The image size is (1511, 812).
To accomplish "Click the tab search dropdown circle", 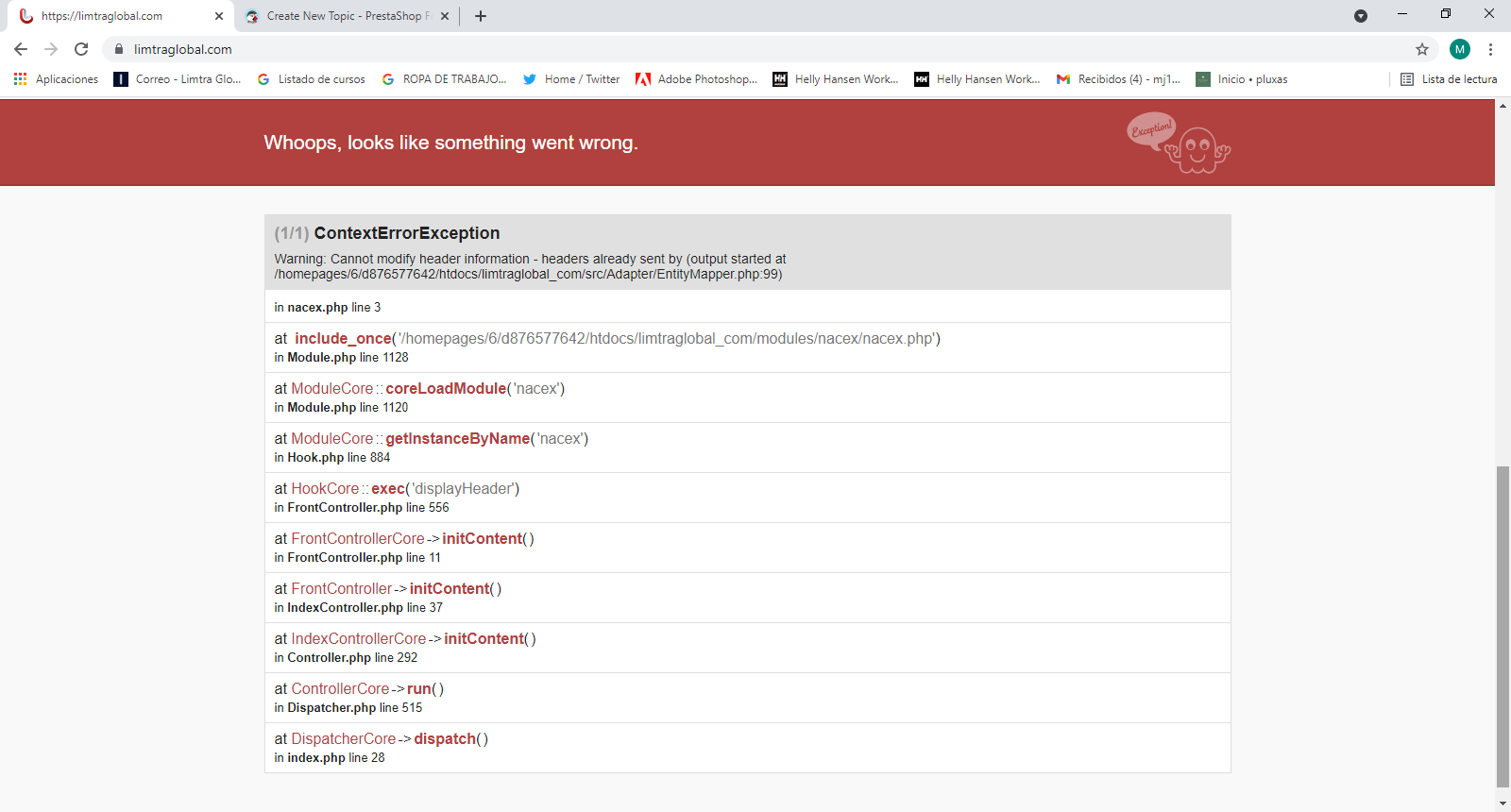I will coord(1361,16).
